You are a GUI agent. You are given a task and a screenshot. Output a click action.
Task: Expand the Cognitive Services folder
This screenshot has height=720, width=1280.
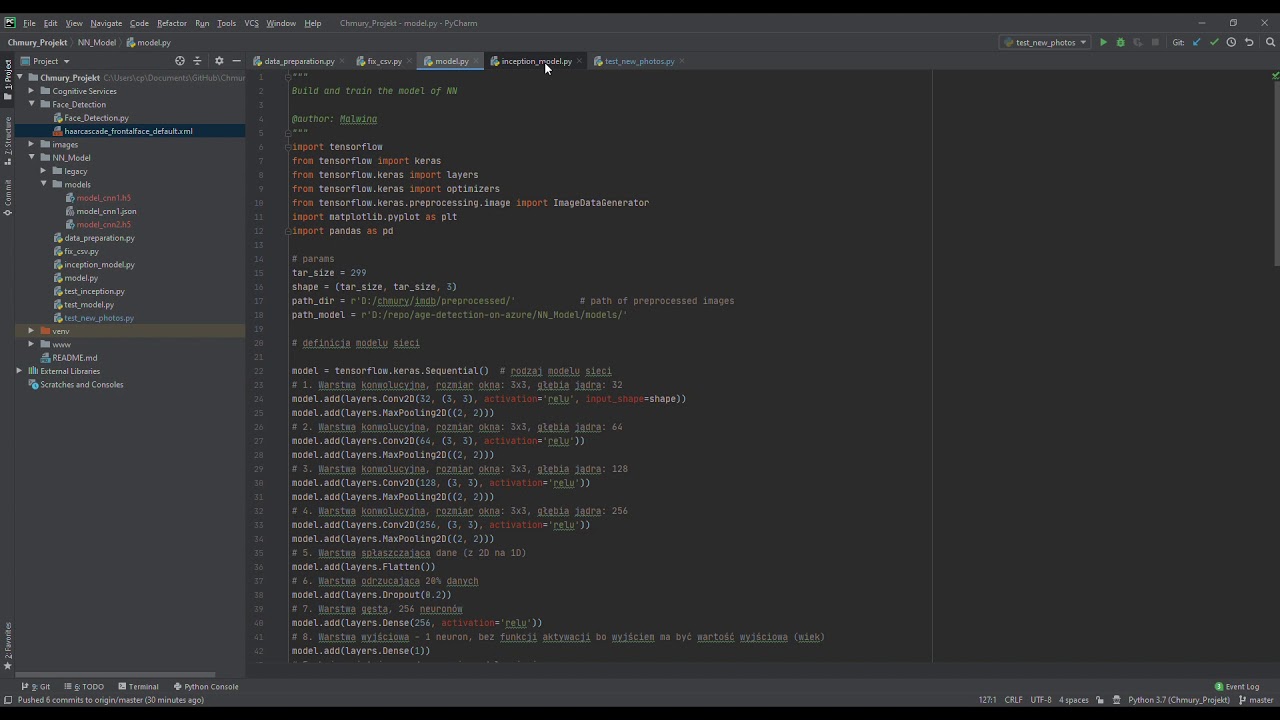click(31, 91)
